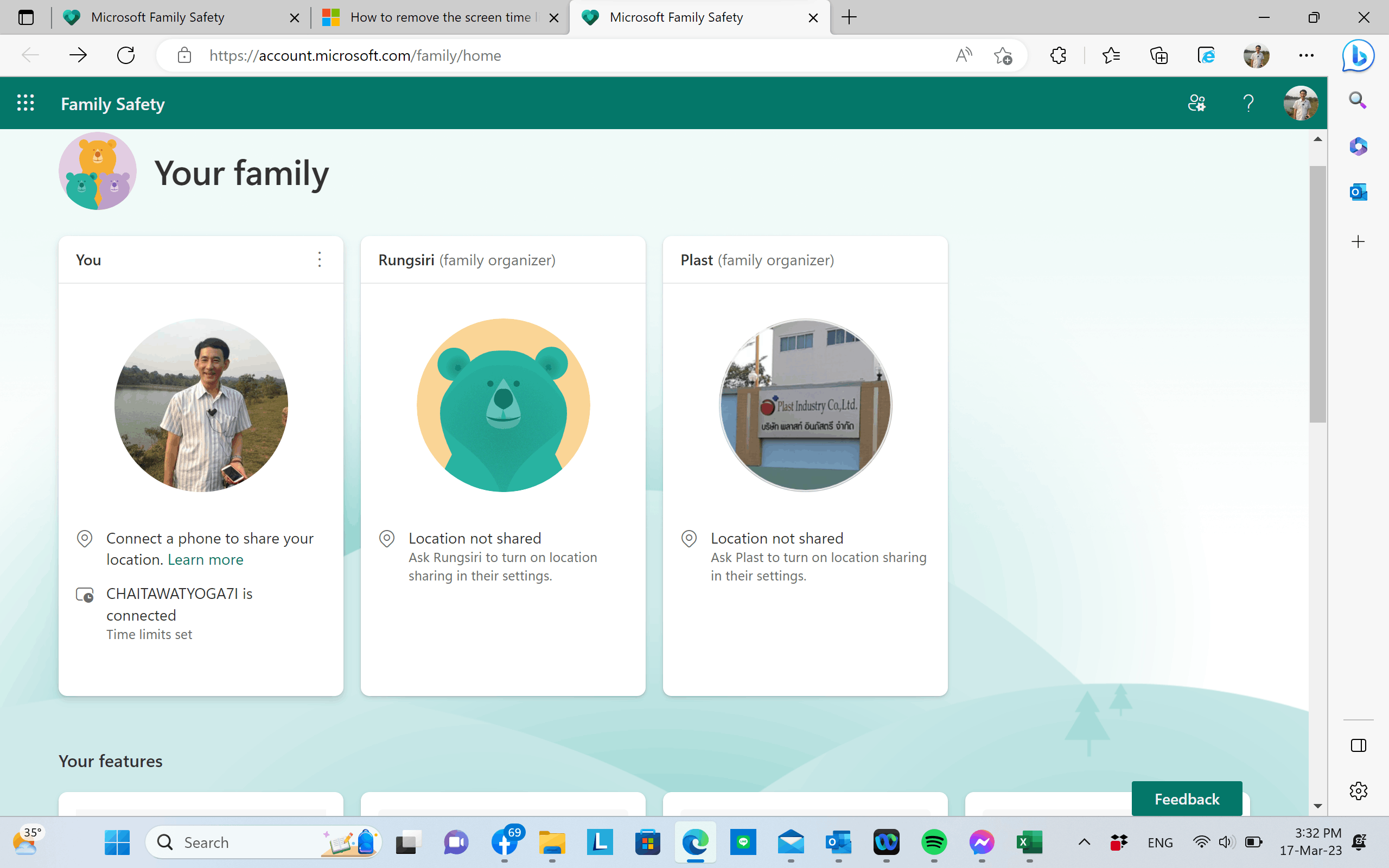Switch to How to remove the screen time tab
The height and width of the screenshot is (868, 1389).
click(440, 17)
